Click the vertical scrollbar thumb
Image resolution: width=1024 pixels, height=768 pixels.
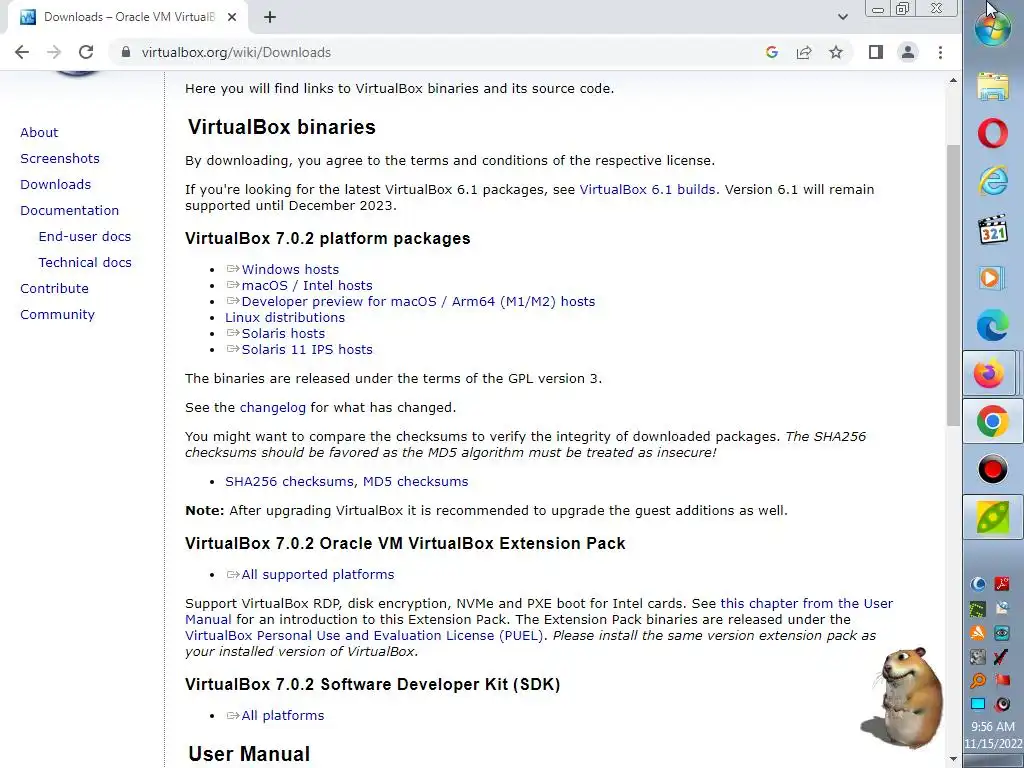pyautogui.click(x=953, y=286)
